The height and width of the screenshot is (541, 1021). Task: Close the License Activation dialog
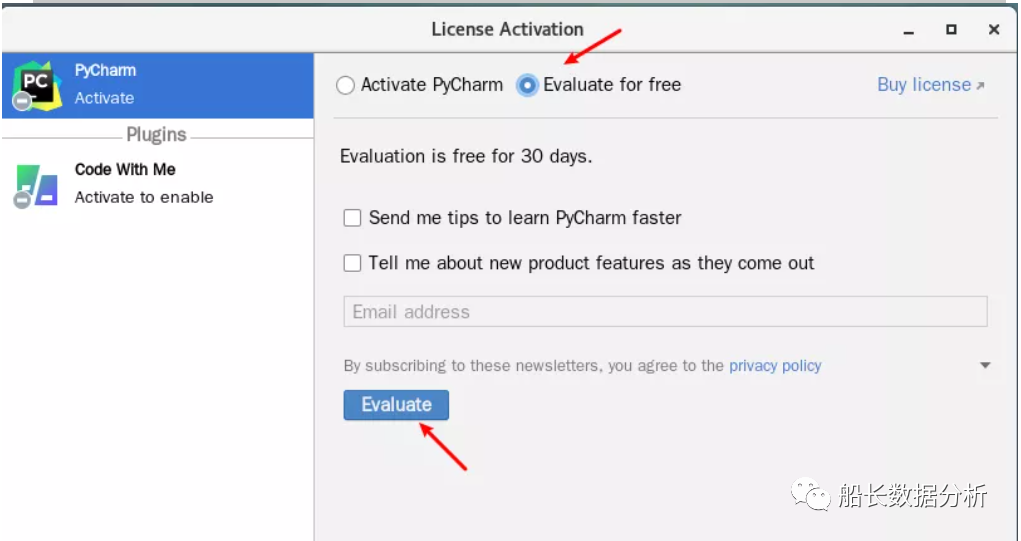994,29
